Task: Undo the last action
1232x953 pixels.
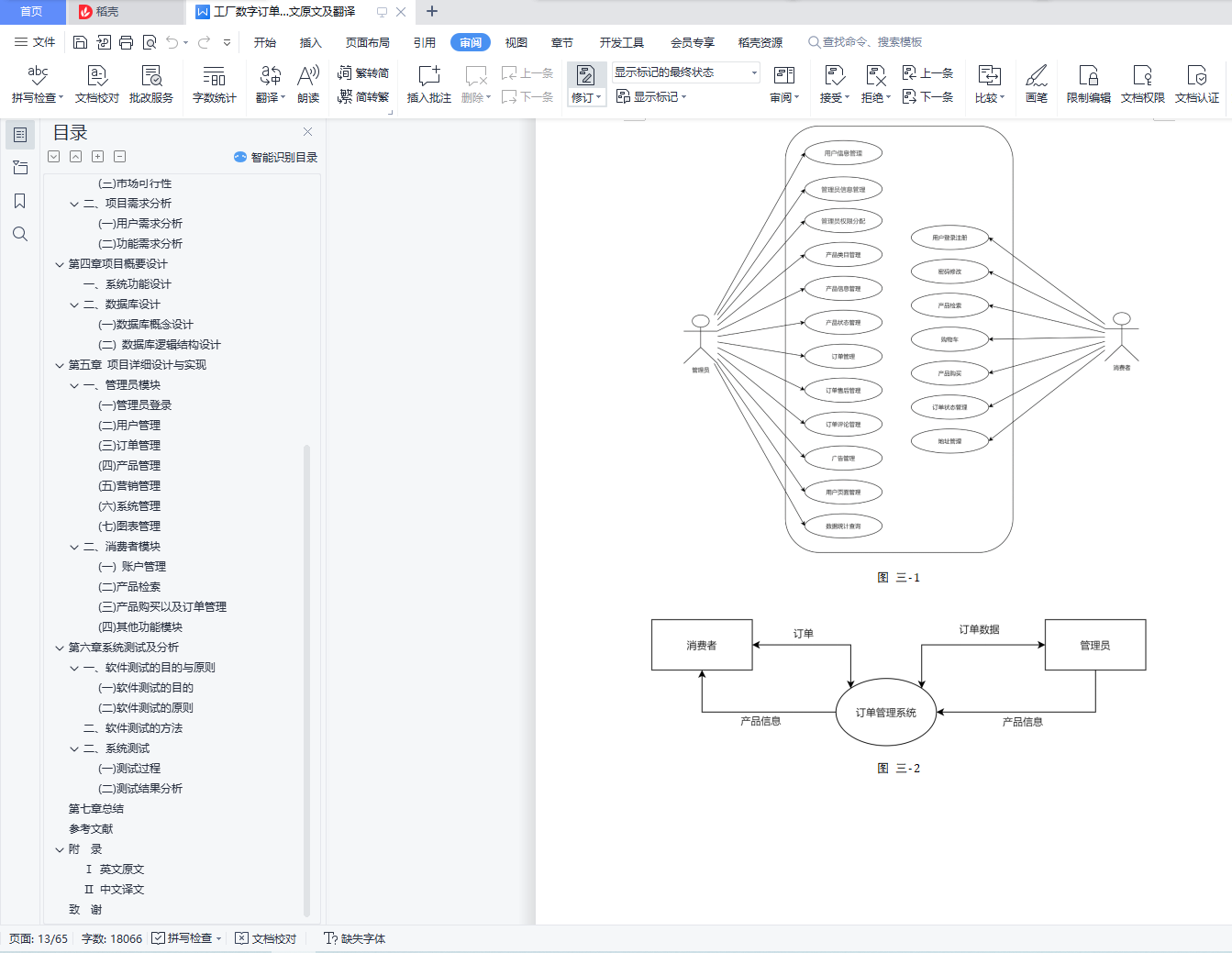Action: (172, 42)
